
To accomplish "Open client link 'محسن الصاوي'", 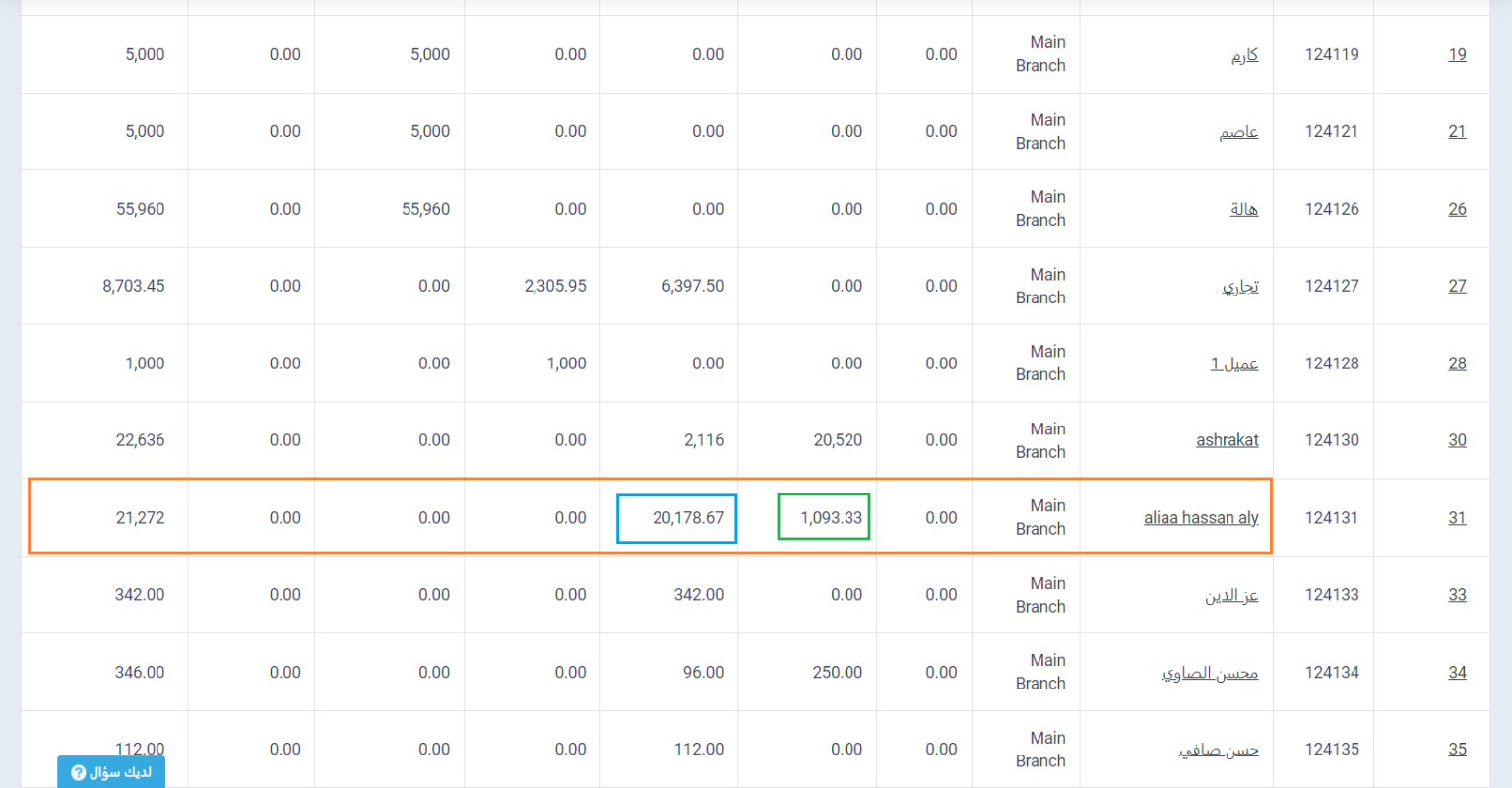I will click(1210, 672).
